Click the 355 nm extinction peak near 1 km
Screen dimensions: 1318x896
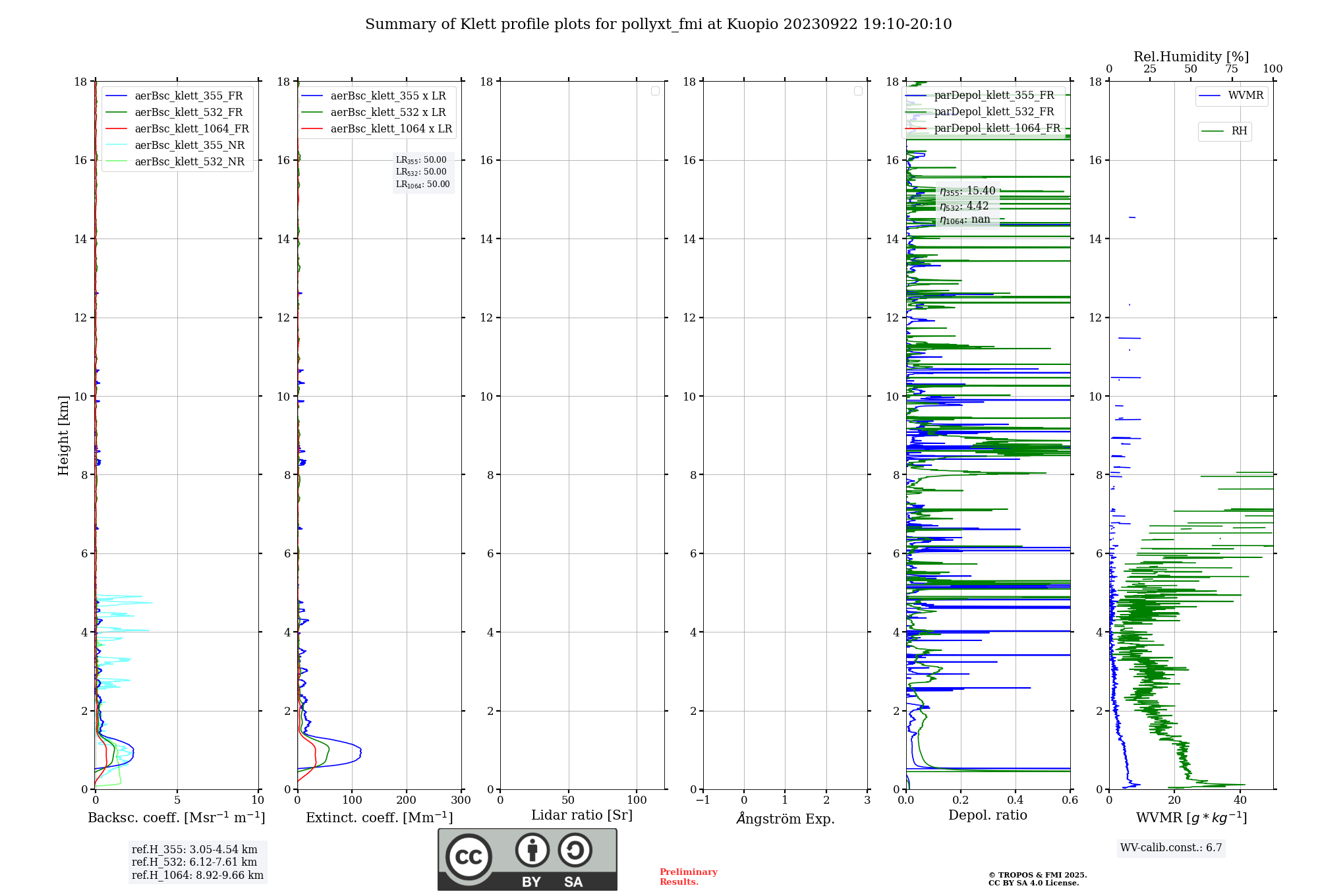[360, 751]
